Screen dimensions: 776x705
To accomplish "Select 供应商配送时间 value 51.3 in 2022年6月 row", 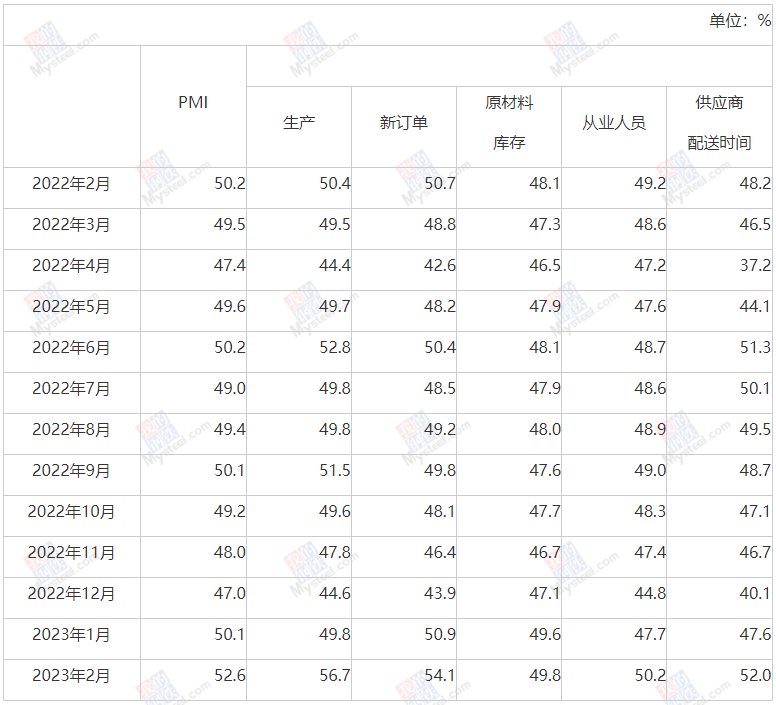I will [x=755, y=347].
